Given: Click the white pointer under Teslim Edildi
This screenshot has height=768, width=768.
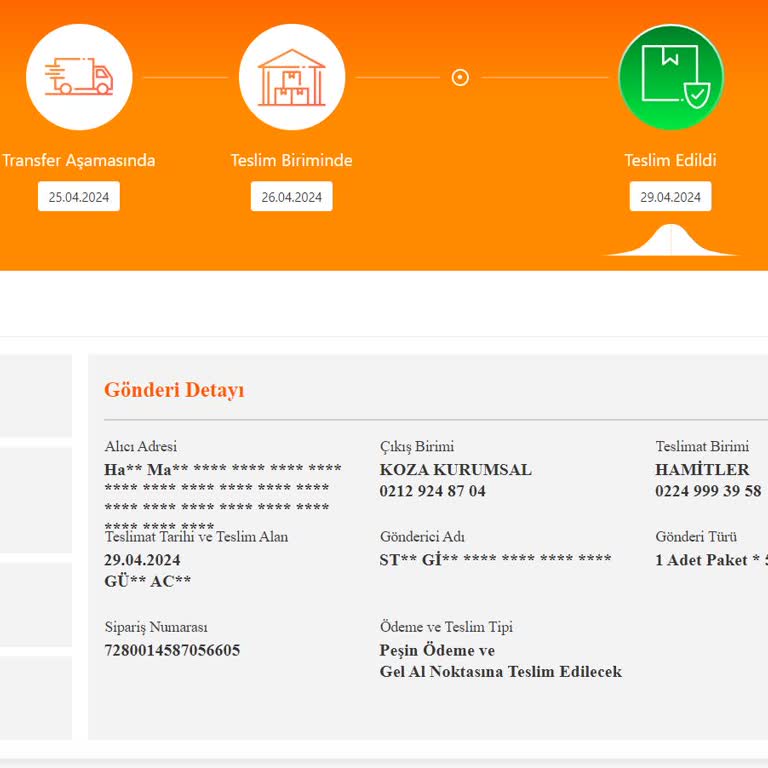Looking at the screenshot, I should (x=670, y=242).
